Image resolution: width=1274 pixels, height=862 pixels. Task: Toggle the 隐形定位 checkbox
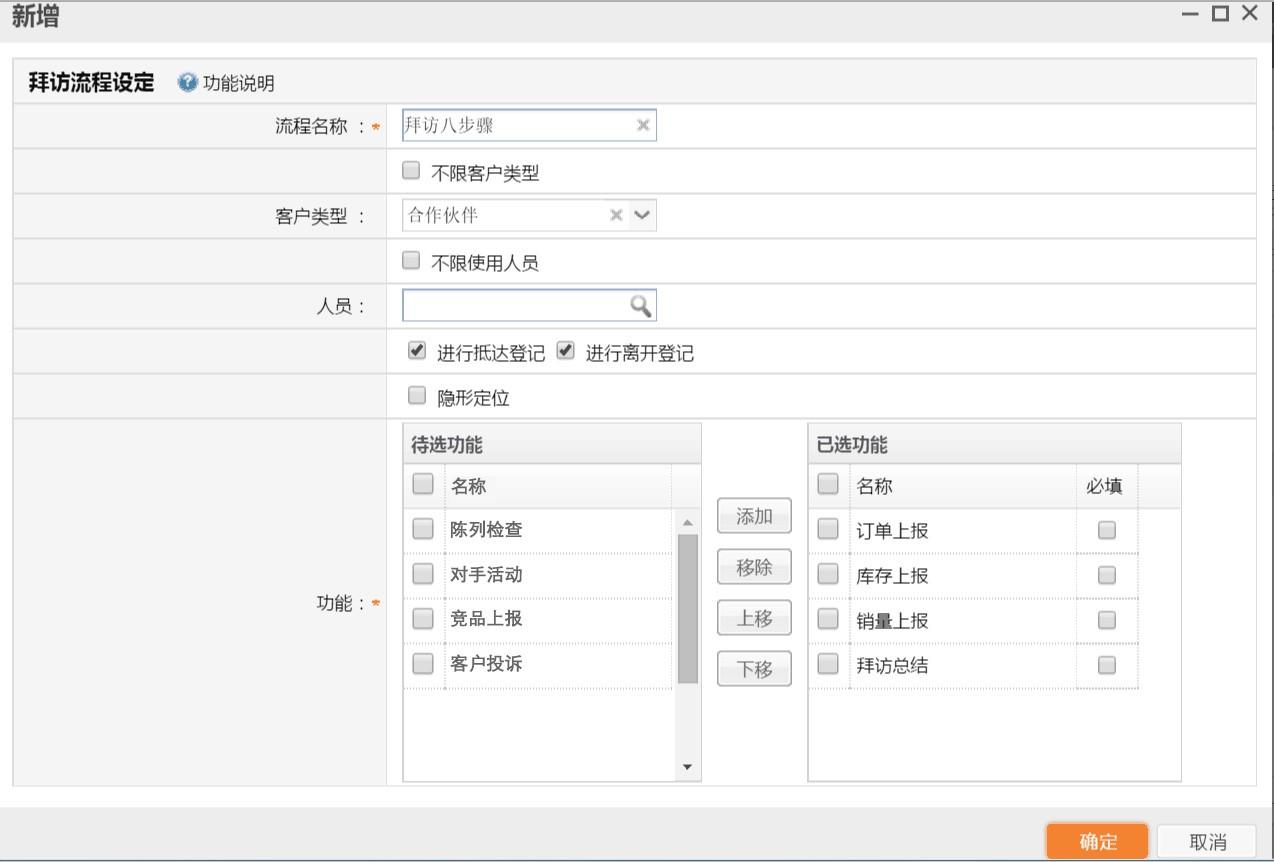click(418, 396)
